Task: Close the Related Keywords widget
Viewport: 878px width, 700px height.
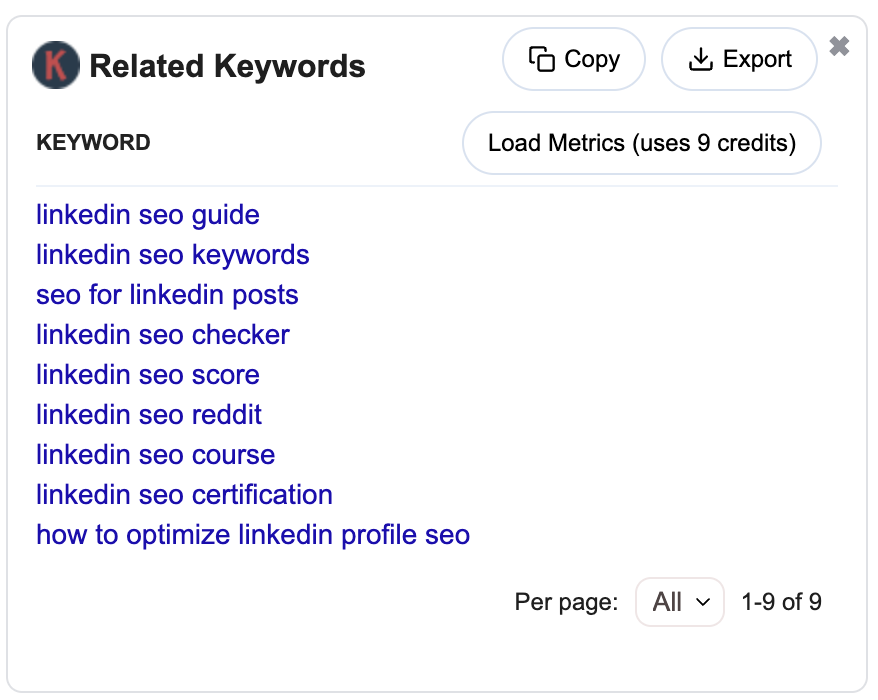Action: 839,46
